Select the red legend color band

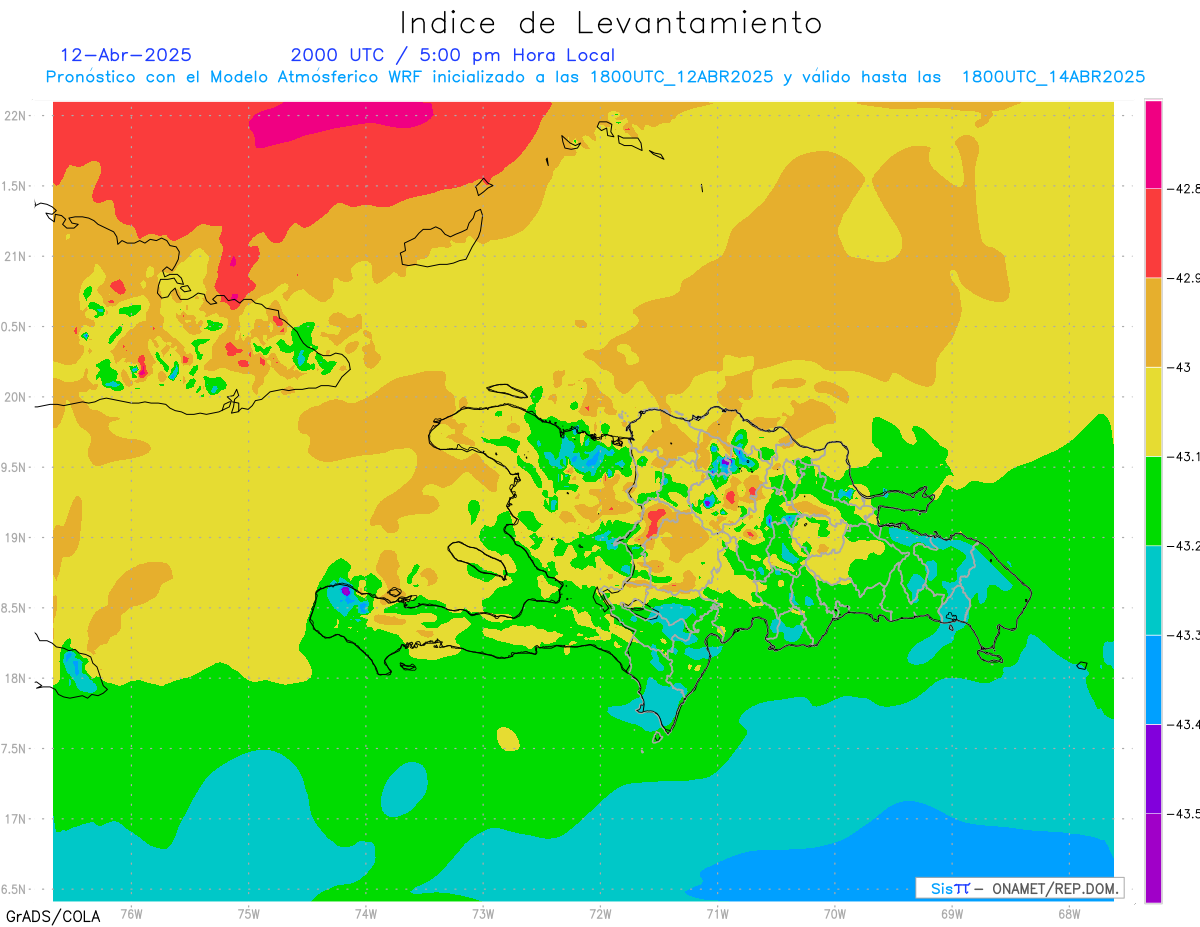pyautogui.click(x=1153, y=233)
